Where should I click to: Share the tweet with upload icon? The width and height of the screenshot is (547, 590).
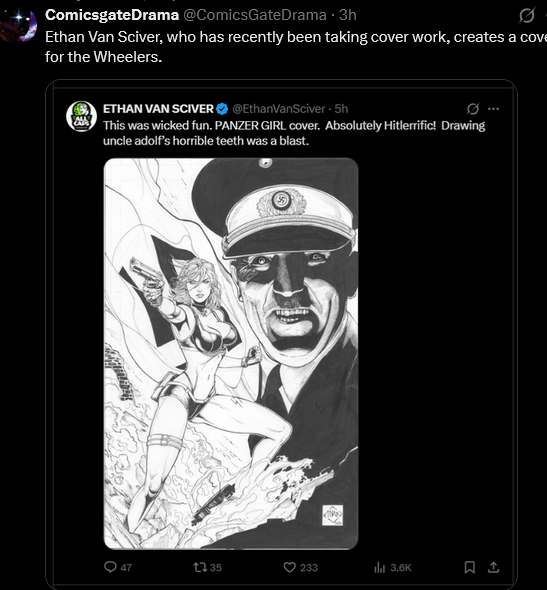(x=493, y=567)
